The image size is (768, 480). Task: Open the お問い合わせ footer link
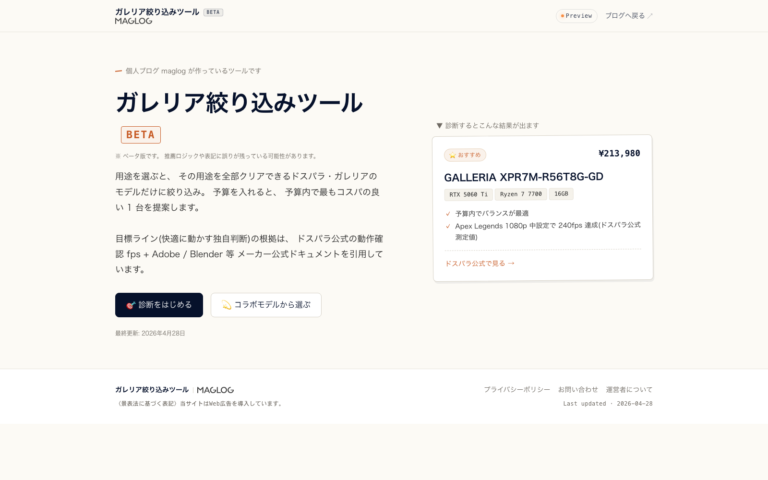(578, 389)
